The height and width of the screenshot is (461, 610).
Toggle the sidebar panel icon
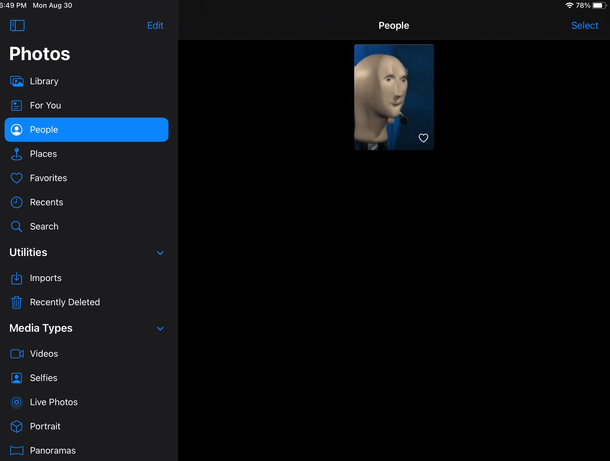pyautogui.click(x=17, y=26)
